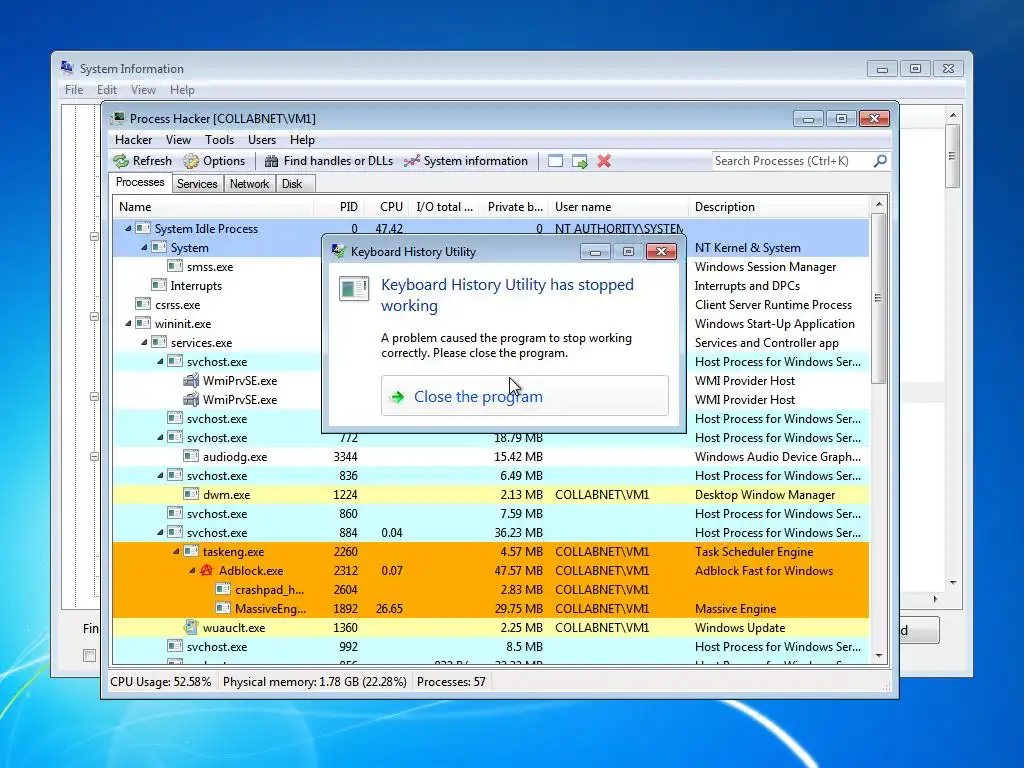
Task: Click the search magnifier icon
Action: [880, 161]
